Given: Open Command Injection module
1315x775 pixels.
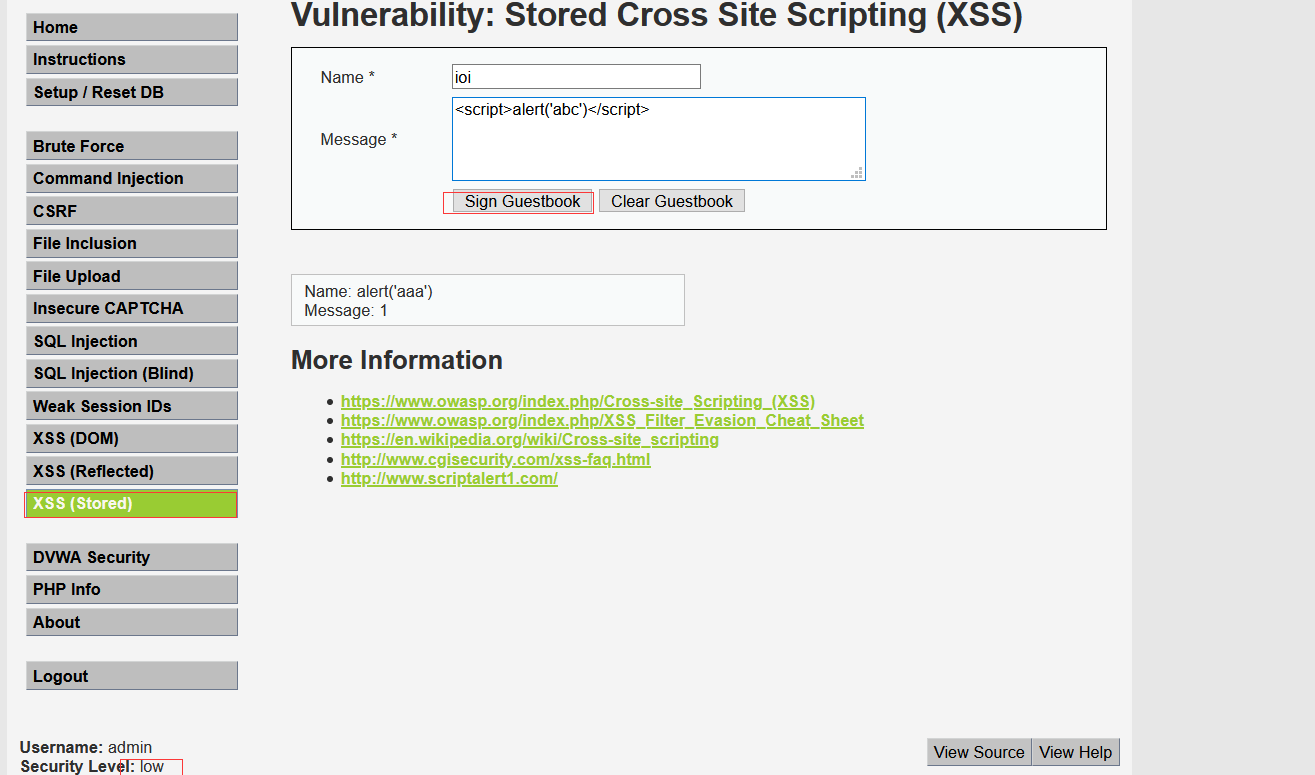Looking at the screenshot, I should (x=132, y=178).
